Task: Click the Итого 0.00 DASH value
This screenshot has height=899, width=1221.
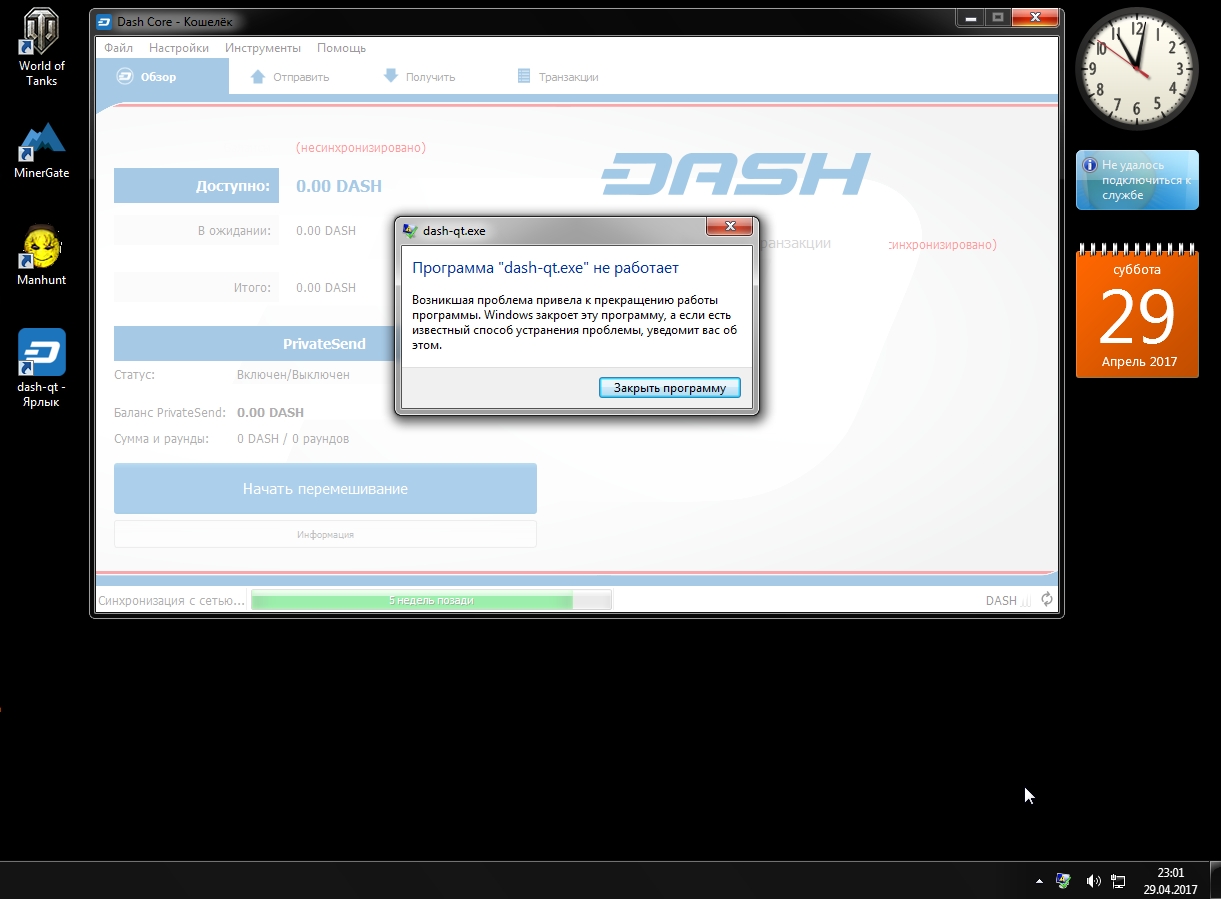Action: 326,287
